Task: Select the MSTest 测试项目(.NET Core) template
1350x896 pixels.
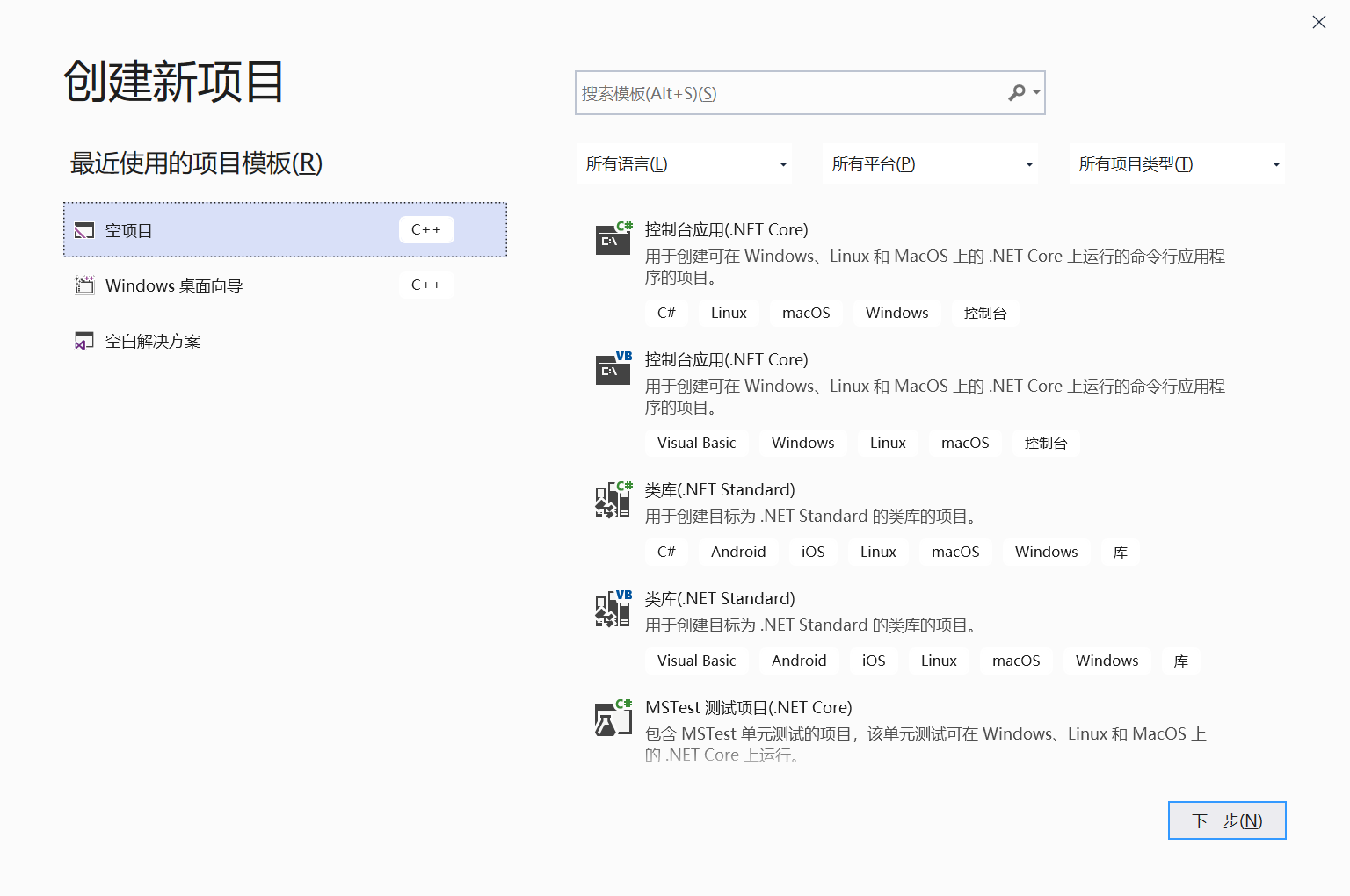Action: pyautogui.click(x=747, y=707)
